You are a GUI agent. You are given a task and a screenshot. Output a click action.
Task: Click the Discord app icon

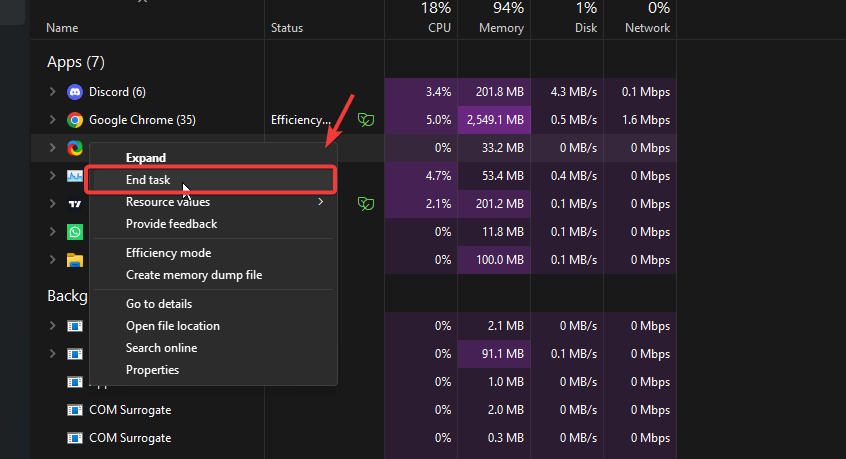click(x=74, y=92)
